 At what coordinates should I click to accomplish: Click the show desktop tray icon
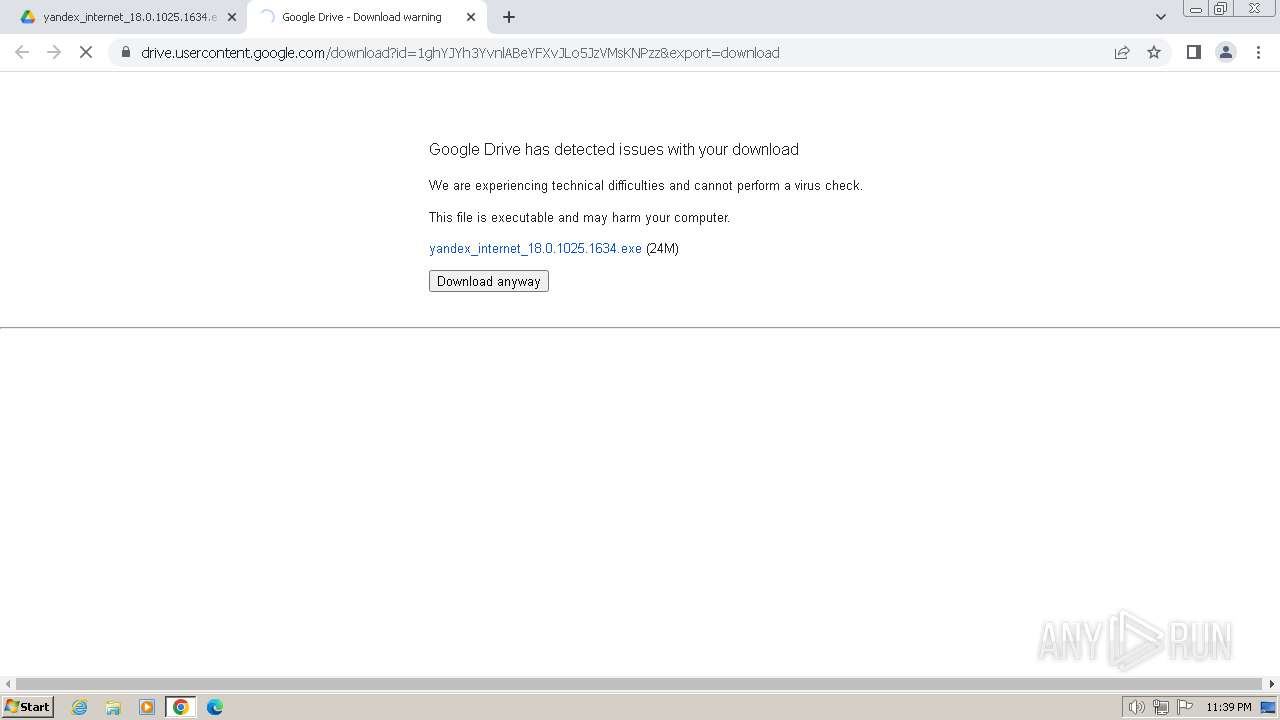click(x=1268, y=707)
